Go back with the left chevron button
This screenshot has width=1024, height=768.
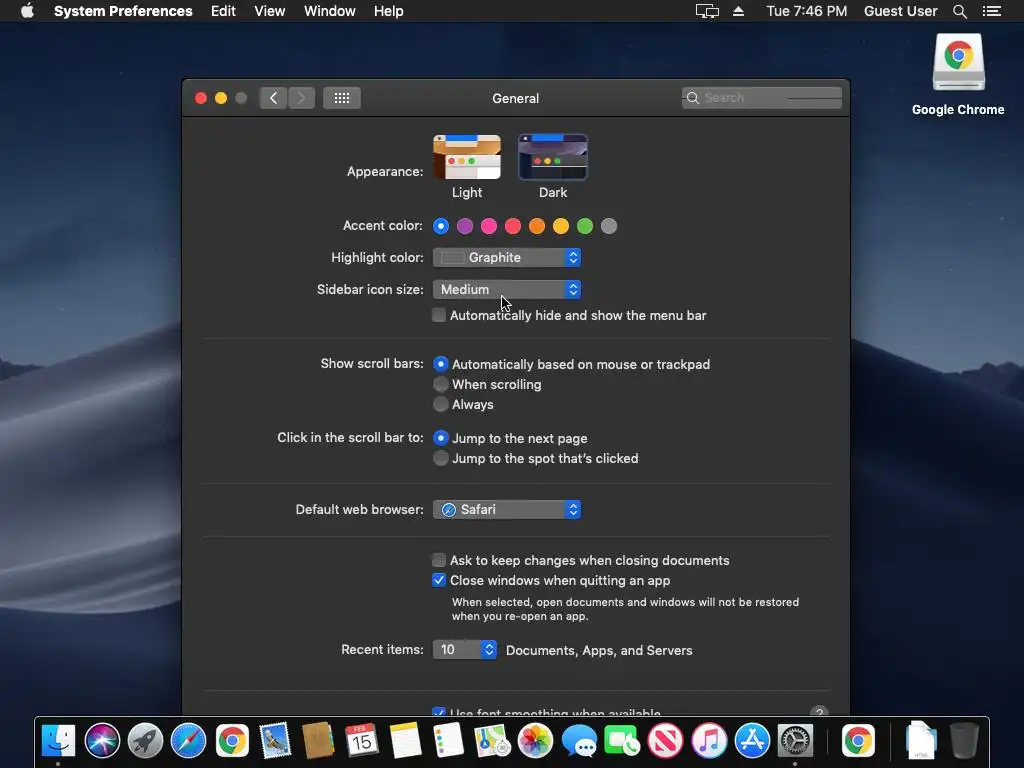click(x=273, y=98)
